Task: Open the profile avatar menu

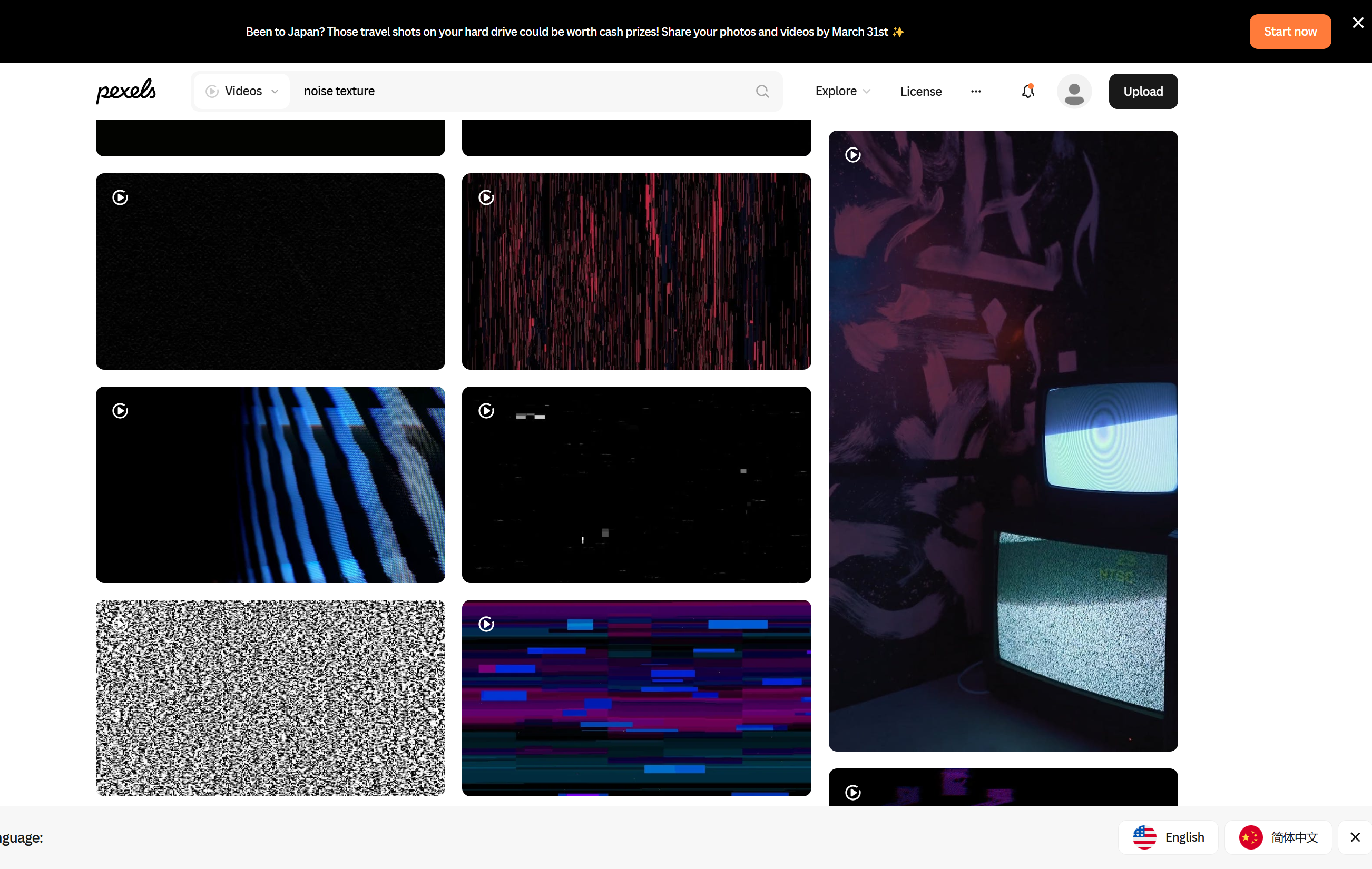Action: click(x=1075, y=91)
